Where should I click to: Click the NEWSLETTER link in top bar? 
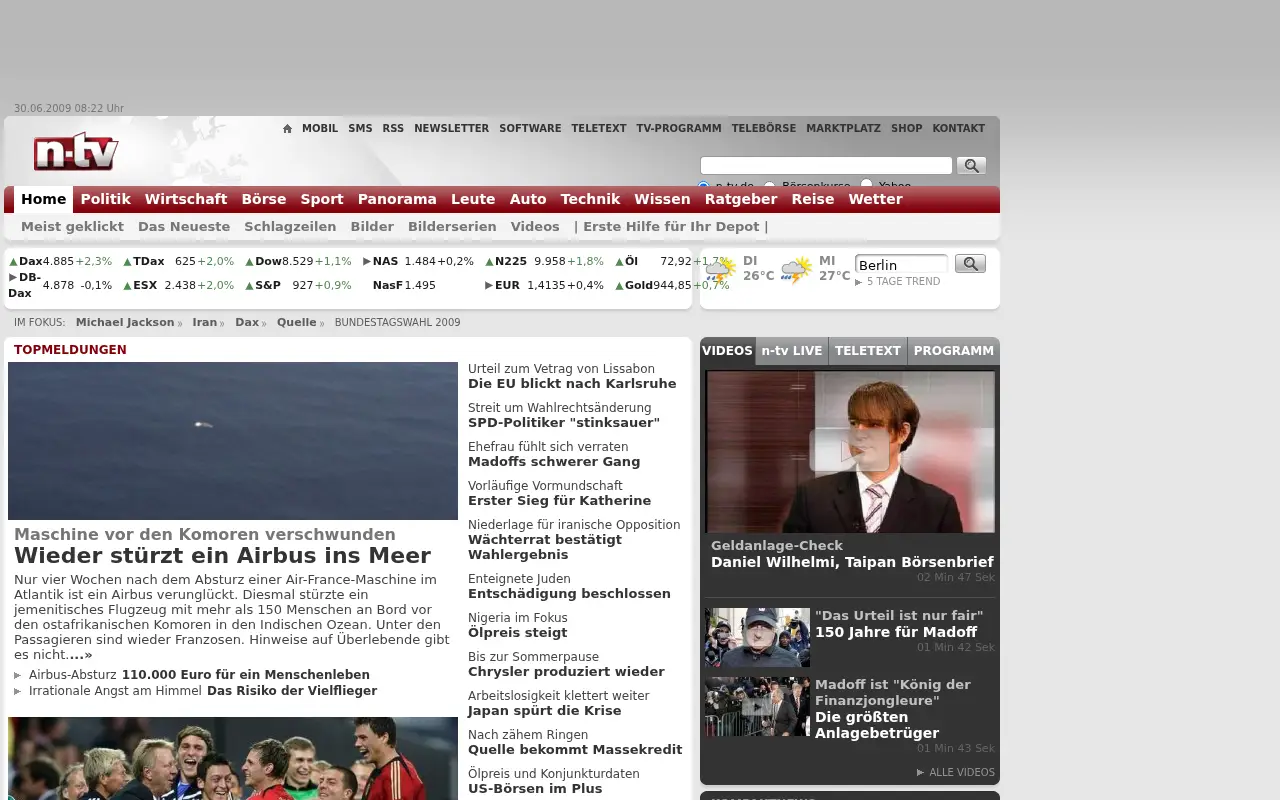pos(452,129)
